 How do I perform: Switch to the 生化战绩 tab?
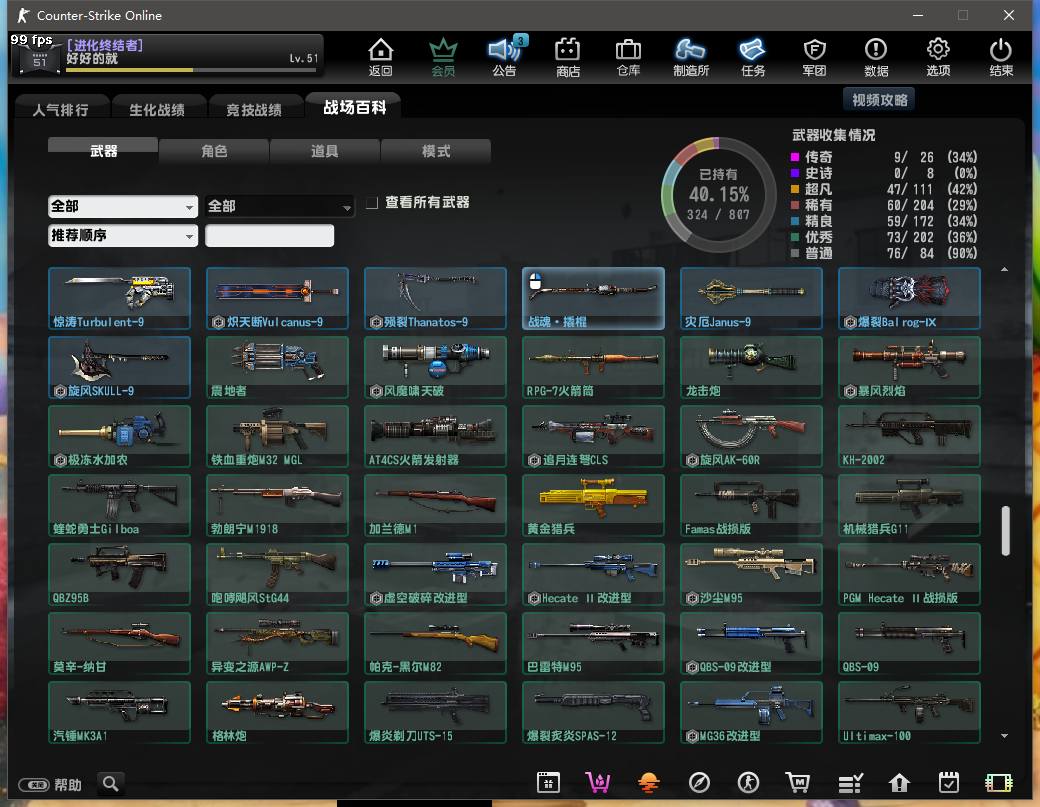click(156, 109)
